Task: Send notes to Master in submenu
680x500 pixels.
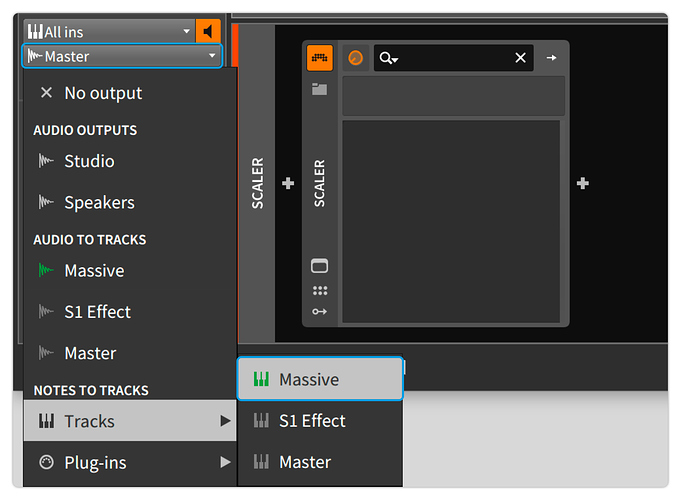Action: pos(320,462)
